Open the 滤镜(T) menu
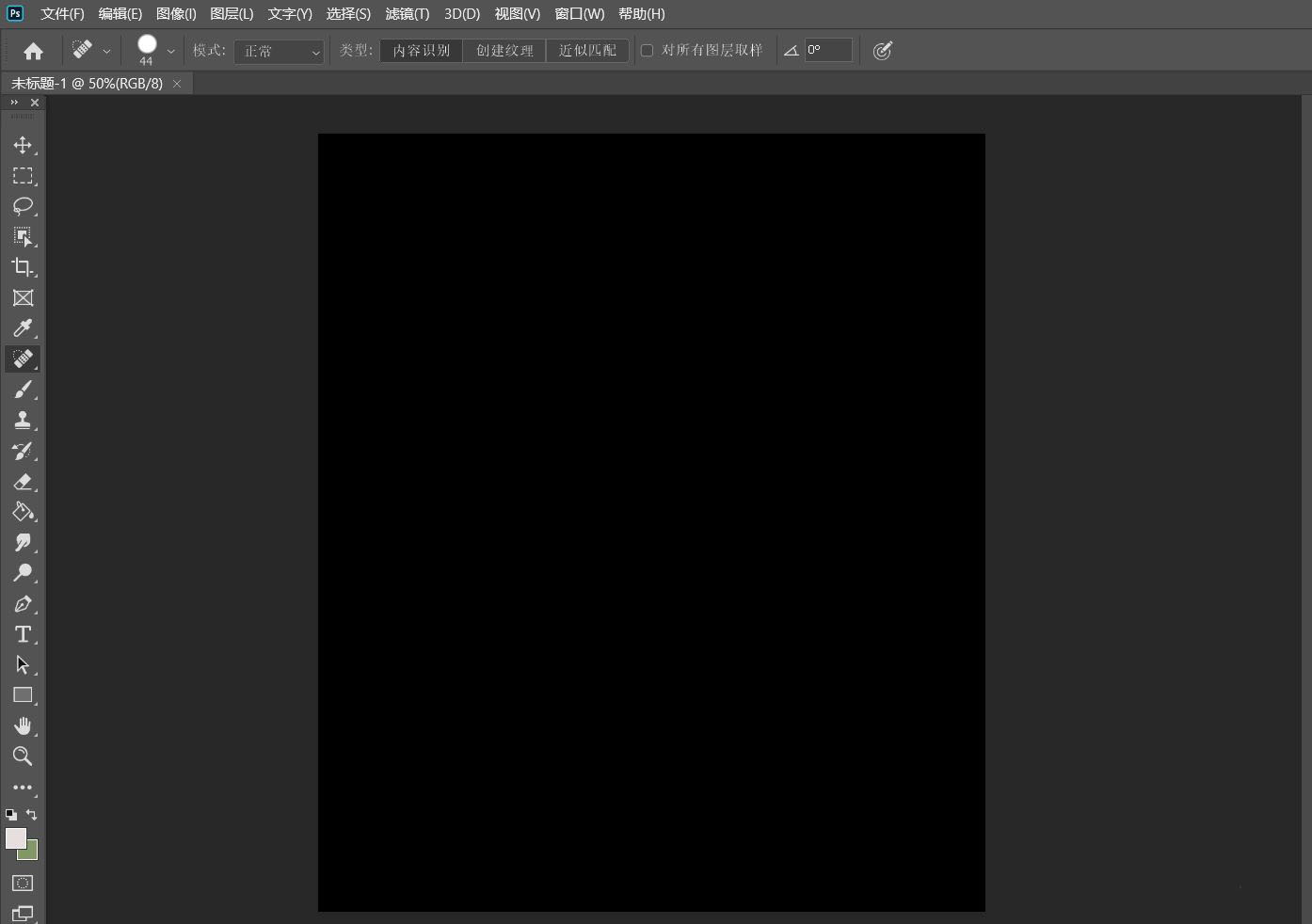This screenshot has width=1312, height=924. 407,13
